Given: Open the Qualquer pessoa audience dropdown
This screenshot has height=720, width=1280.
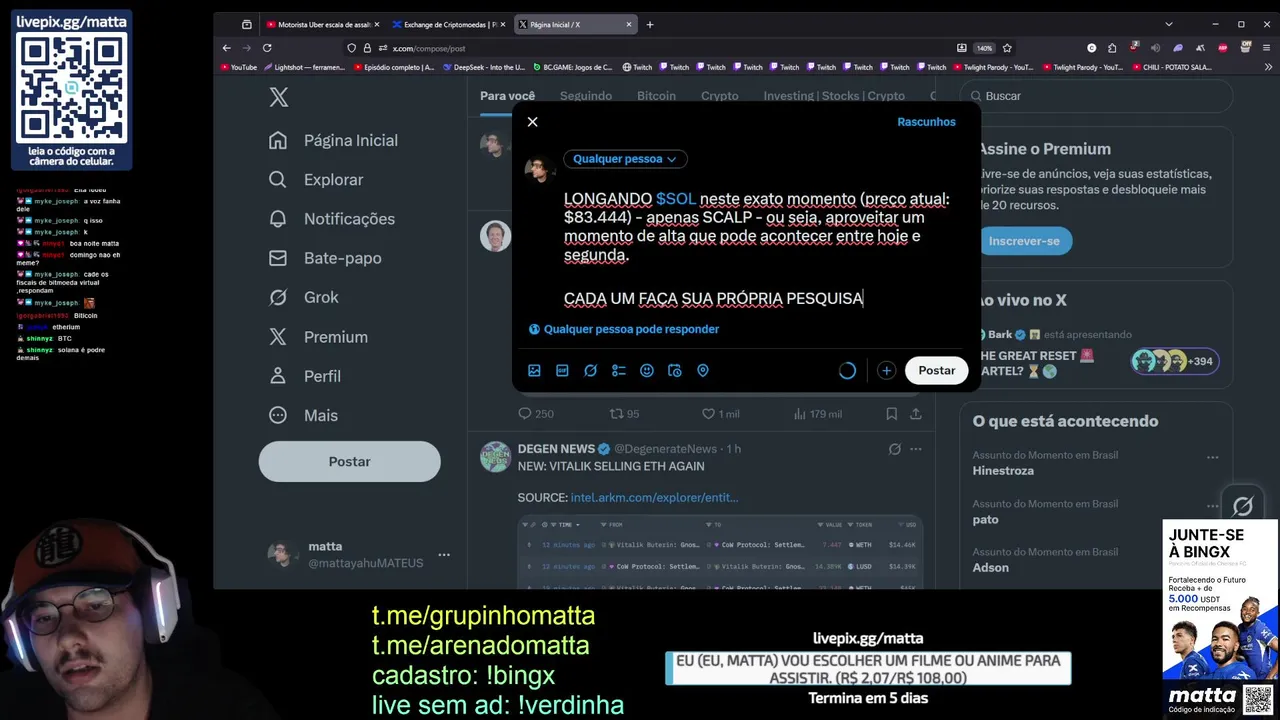Looking at the screenshot, I should point(625,159).
